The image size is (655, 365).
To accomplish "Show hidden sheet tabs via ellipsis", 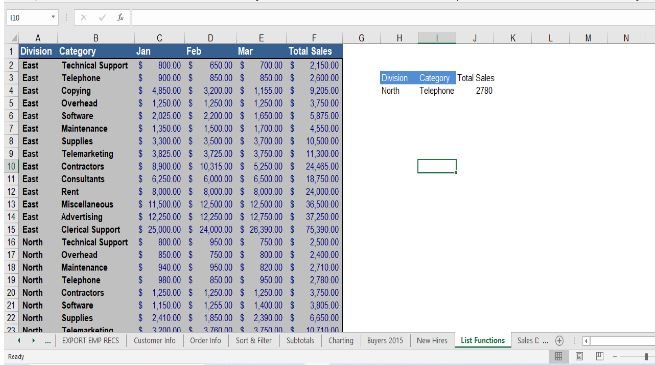I will click(48, 341).
